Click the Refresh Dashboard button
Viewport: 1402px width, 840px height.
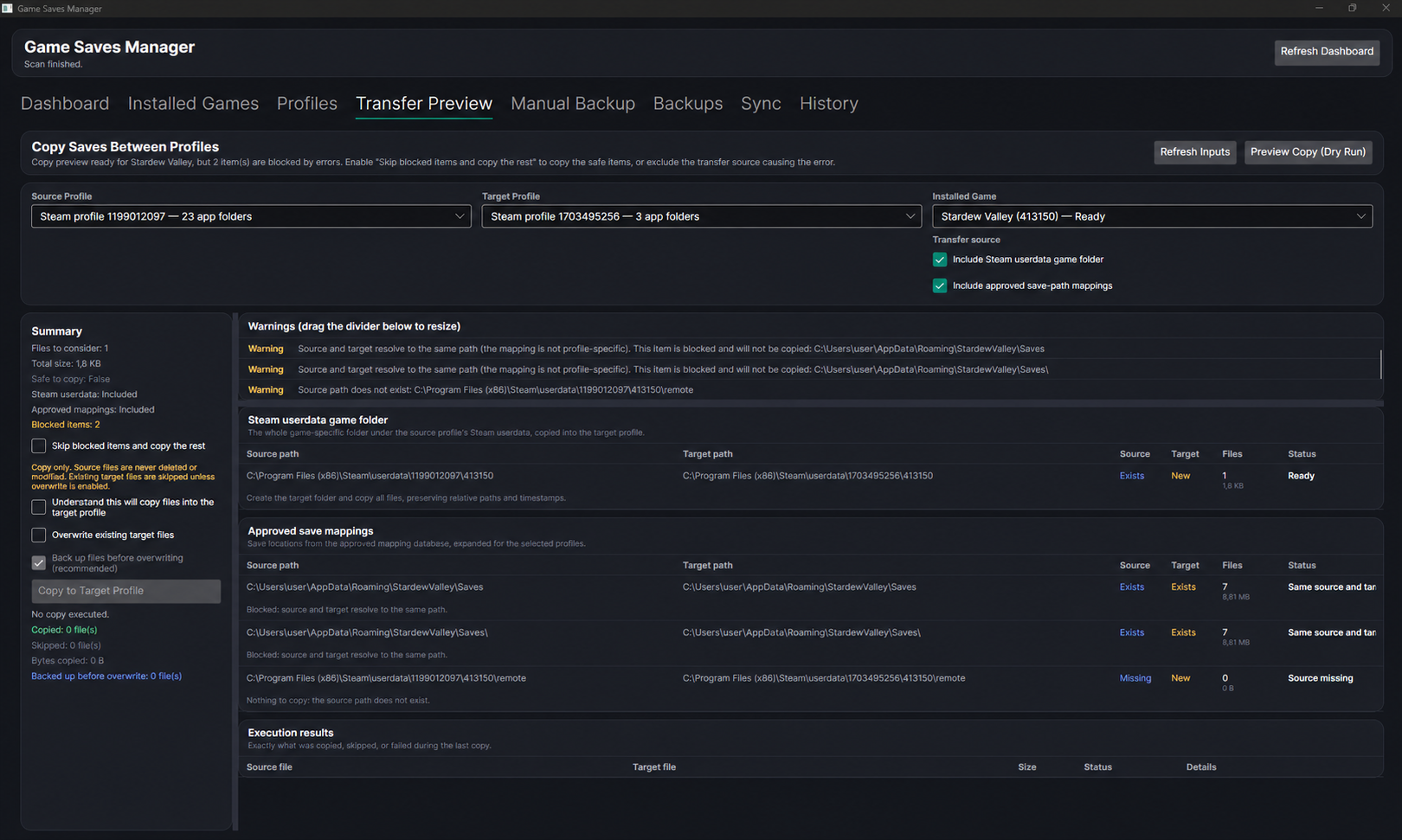(x=1327, y=52)
